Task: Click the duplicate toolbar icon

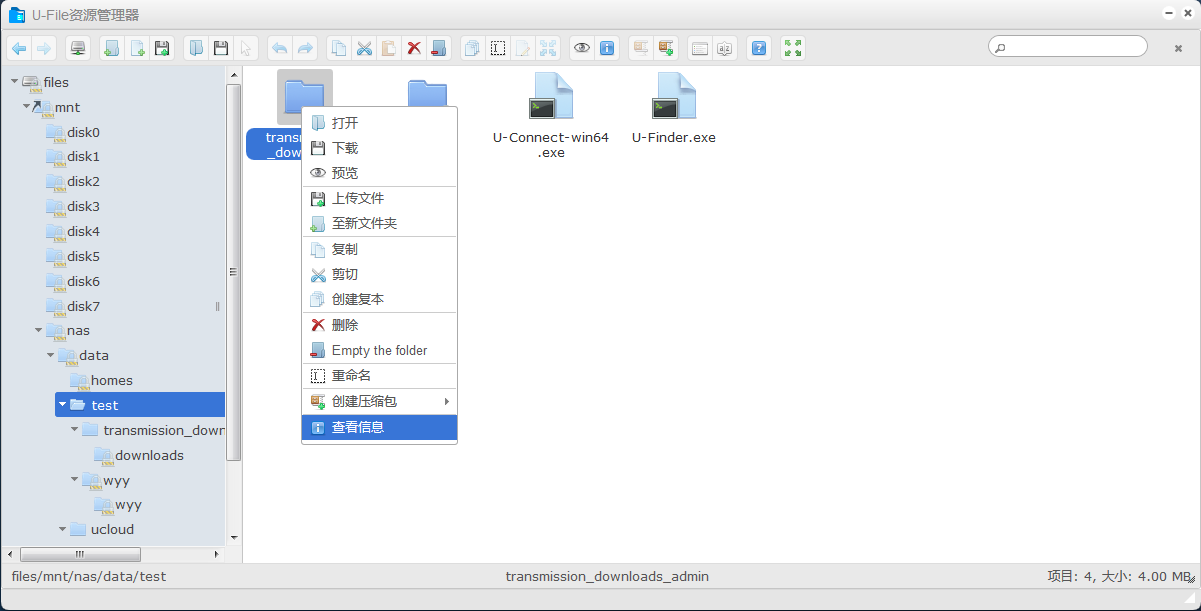Action: point(472,48)
